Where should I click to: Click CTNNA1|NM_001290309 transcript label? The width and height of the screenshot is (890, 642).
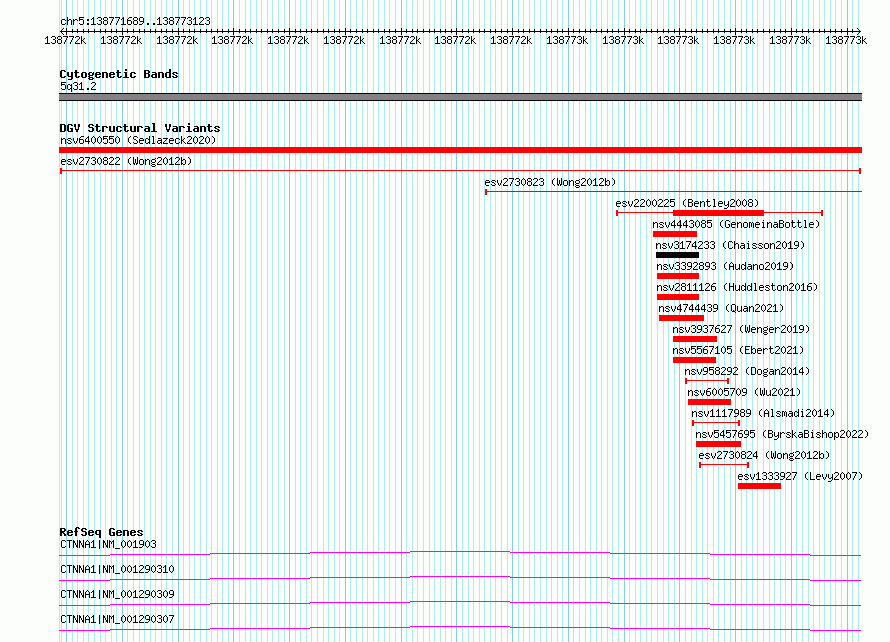coord(117,594)
